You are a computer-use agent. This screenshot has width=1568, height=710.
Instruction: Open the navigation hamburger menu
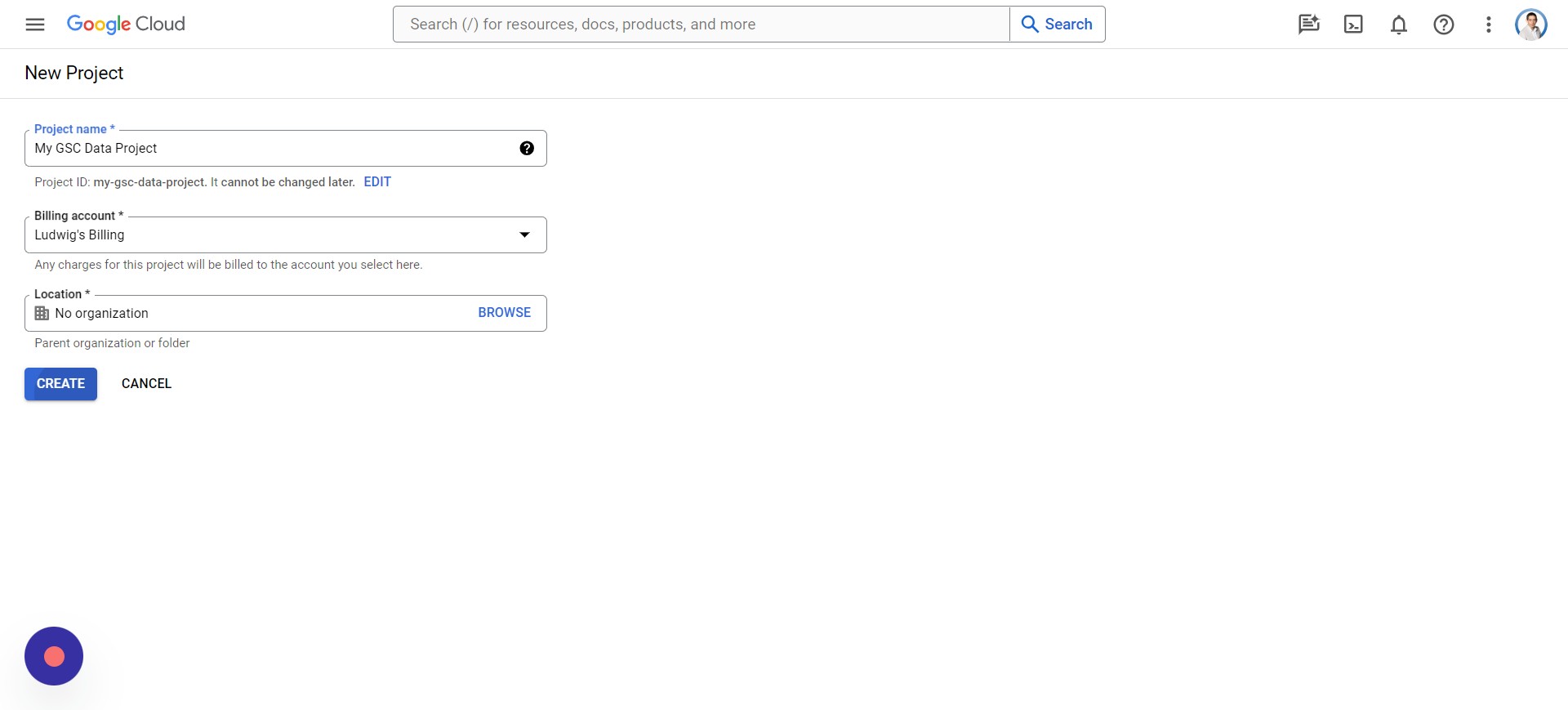[34, 25]
